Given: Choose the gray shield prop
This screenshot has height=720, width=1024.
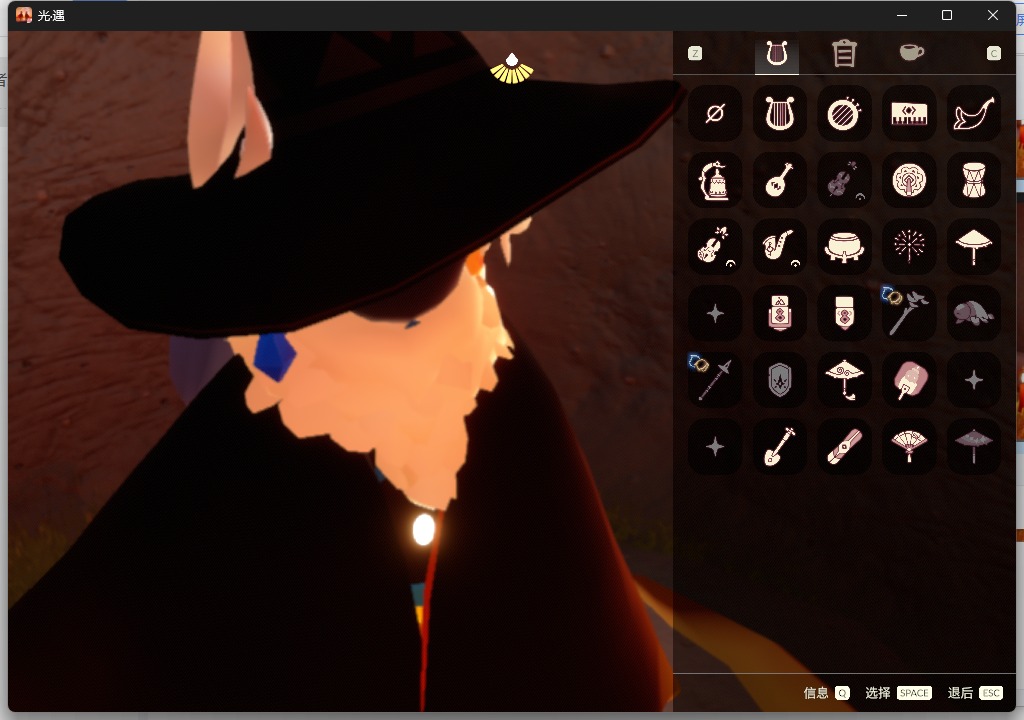Looking at the screenshot, I should point(779,380).
